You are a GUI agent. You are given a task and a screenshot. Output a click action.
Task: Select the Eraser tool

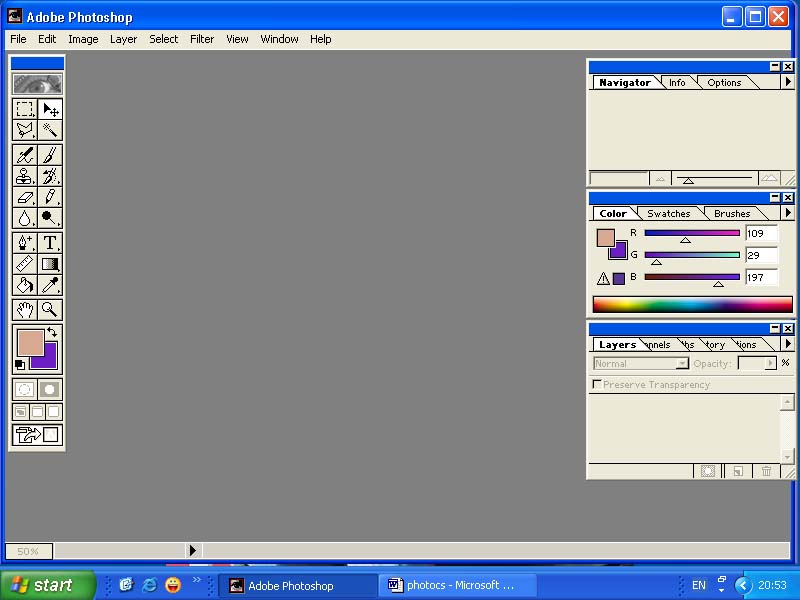tap(24, 197)
